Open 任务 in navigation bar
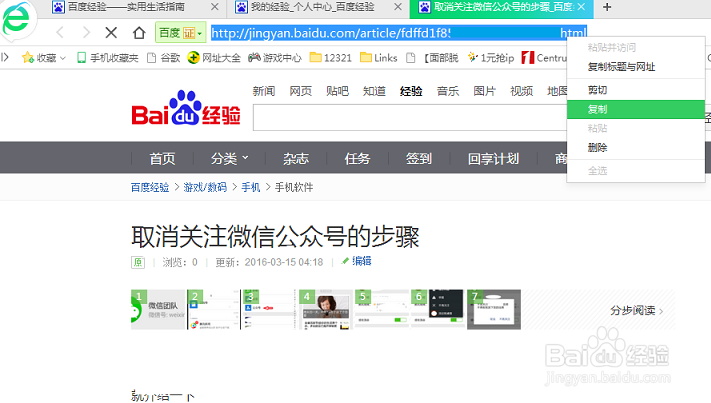 pyautogui.click(x=357, y=159)
